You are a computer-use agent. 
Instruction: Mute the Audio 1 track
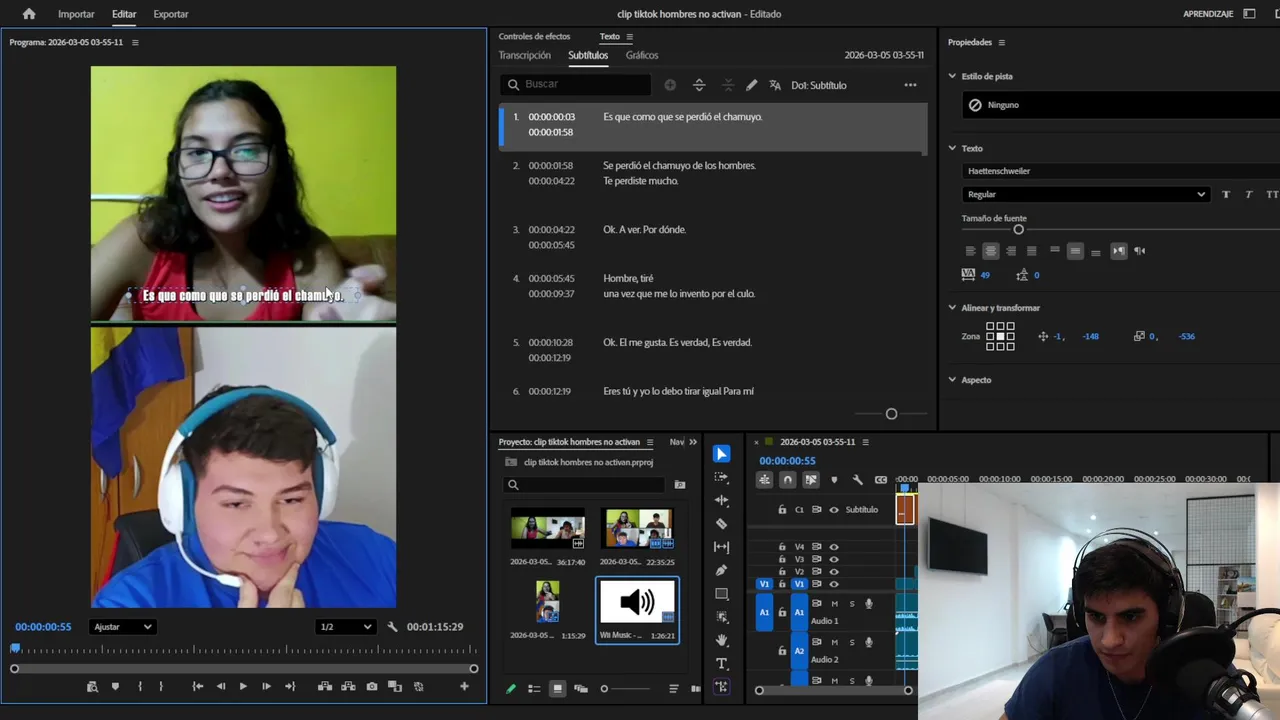click(x=834, y=604)
